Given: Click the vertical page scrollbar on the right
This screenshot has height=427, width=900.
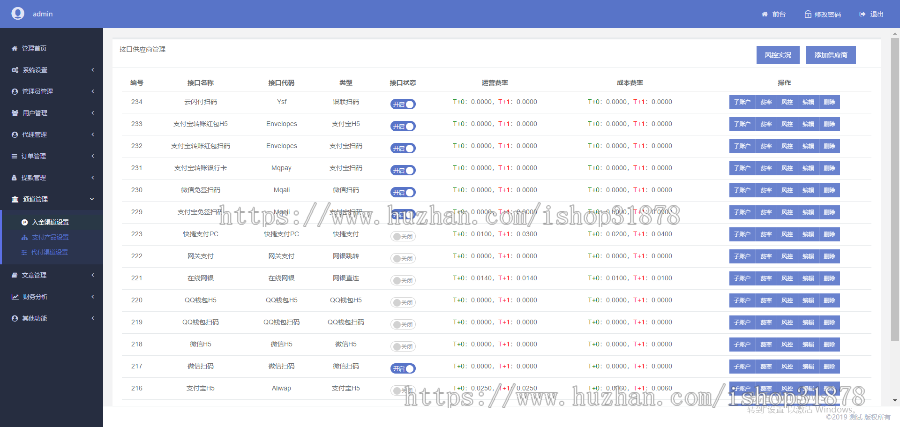Looking at the screenshot, I should pyautogui.click(x=897, y=189).
